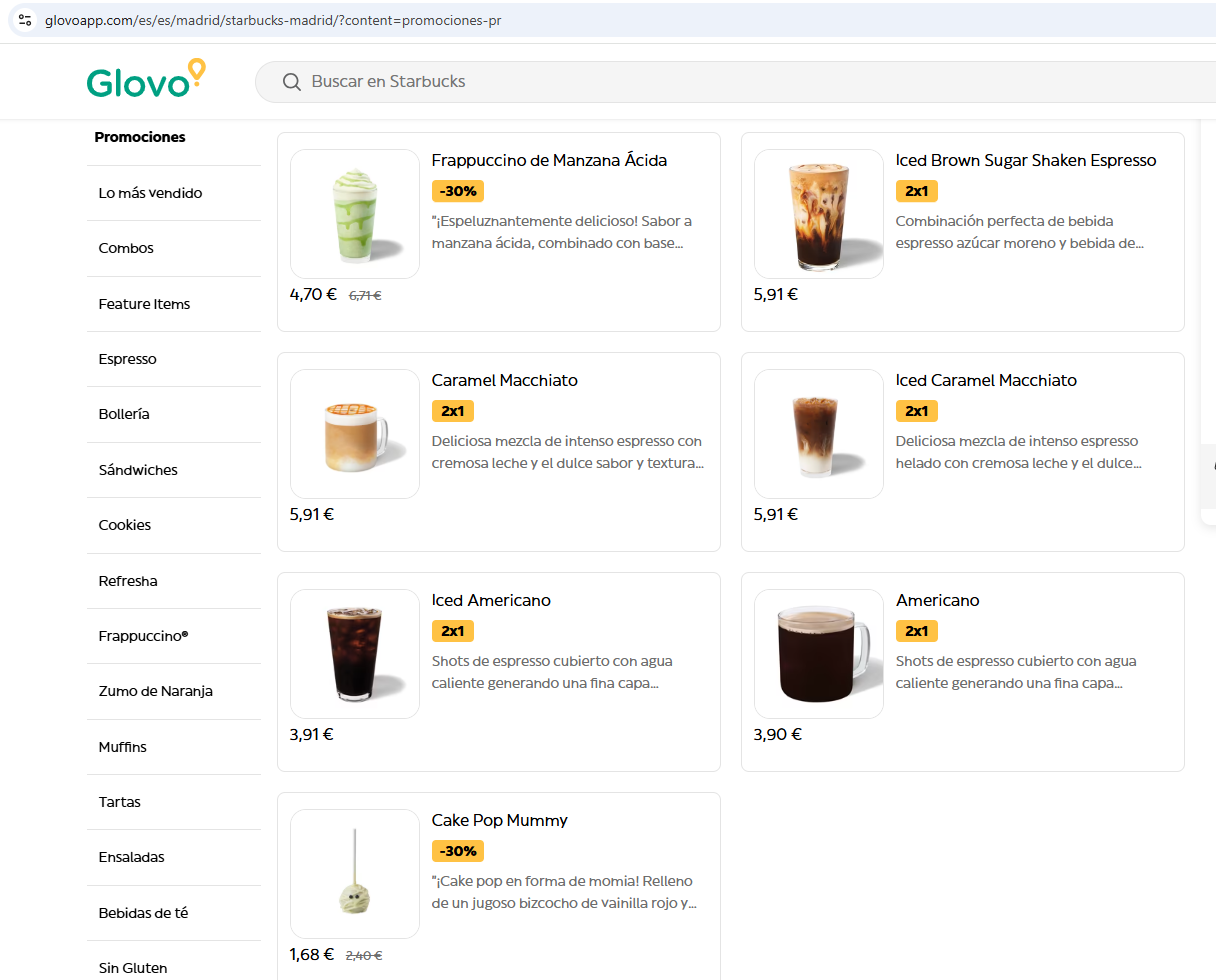Click 'Combinación perfecta de bebida' description

(x=1020, y=232)
